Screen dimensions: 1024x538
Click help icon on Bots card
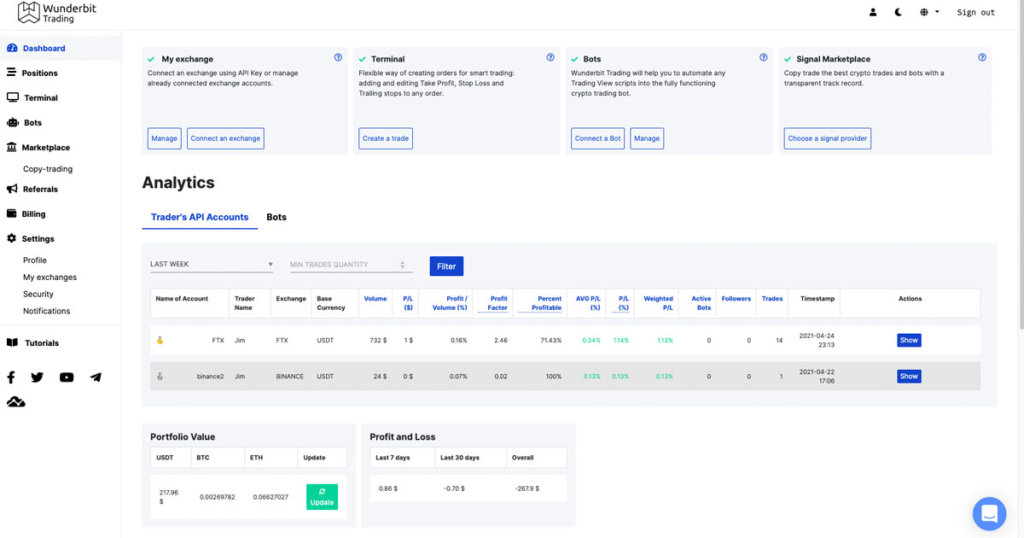click(763, 57)
